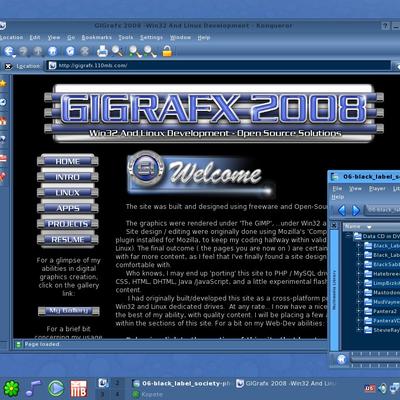Image resolution: width=400 pixels, height=400 pixels.
Task: Open the Player menu in media player
Action: tap(377, 189)
